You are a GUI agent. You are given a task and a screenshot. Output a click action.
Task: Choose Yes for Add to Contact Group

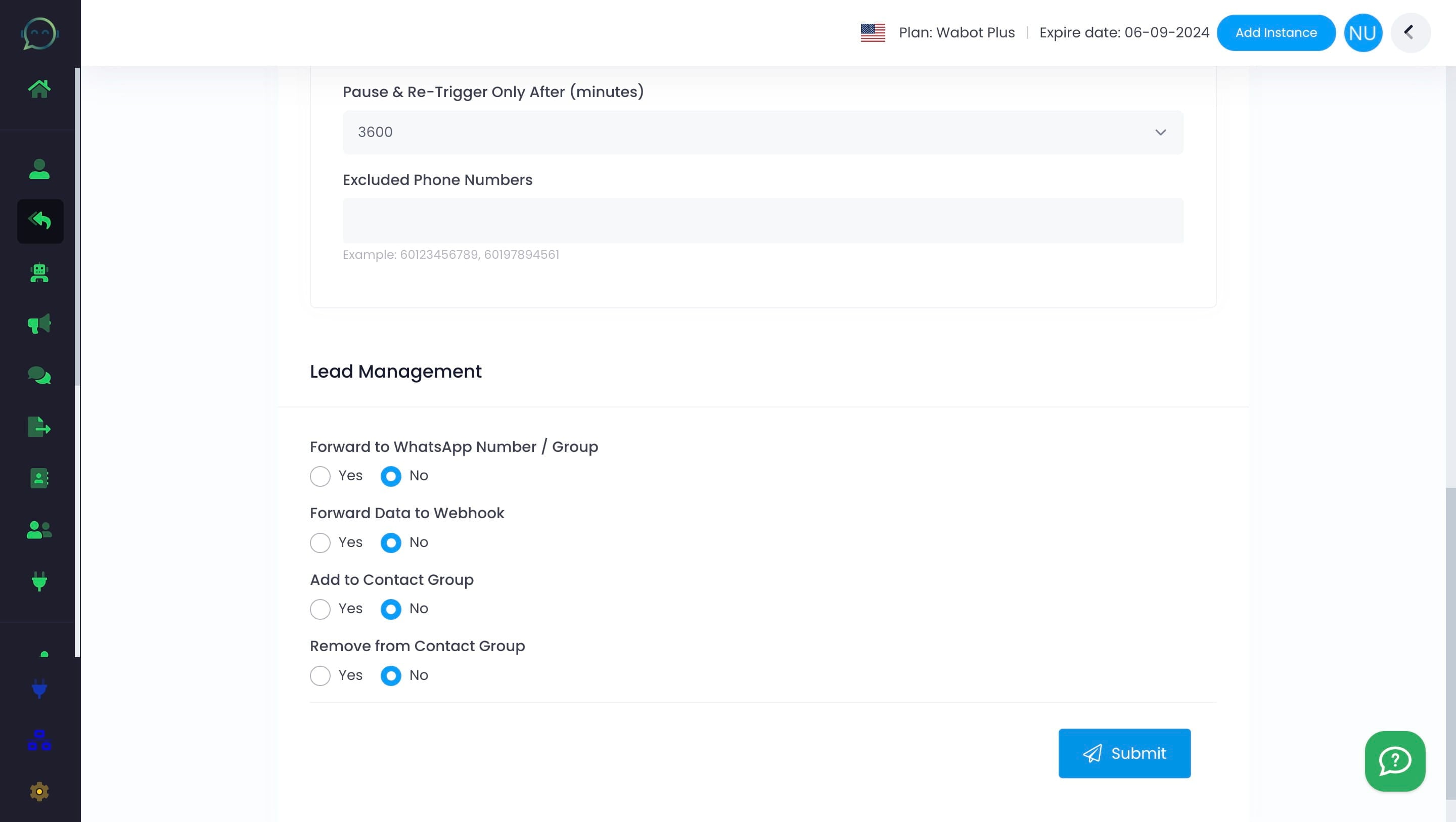(x=320, y=609)
